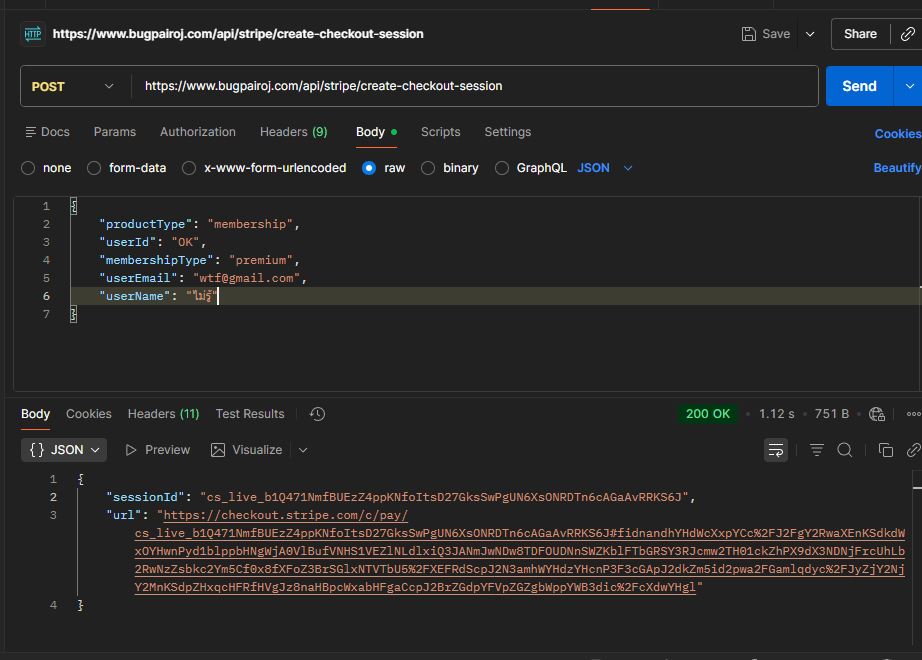
Task: Click the response filter icon
Action: pyautogui.click(x=817, y=451)
